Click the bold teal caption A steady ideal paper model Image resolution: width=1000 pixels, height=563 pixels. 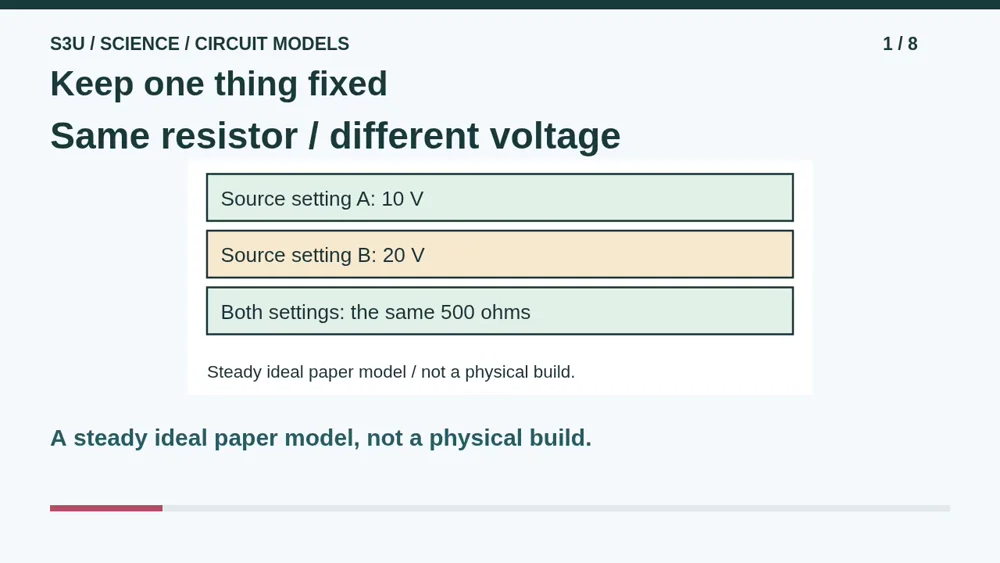point(321,438)
